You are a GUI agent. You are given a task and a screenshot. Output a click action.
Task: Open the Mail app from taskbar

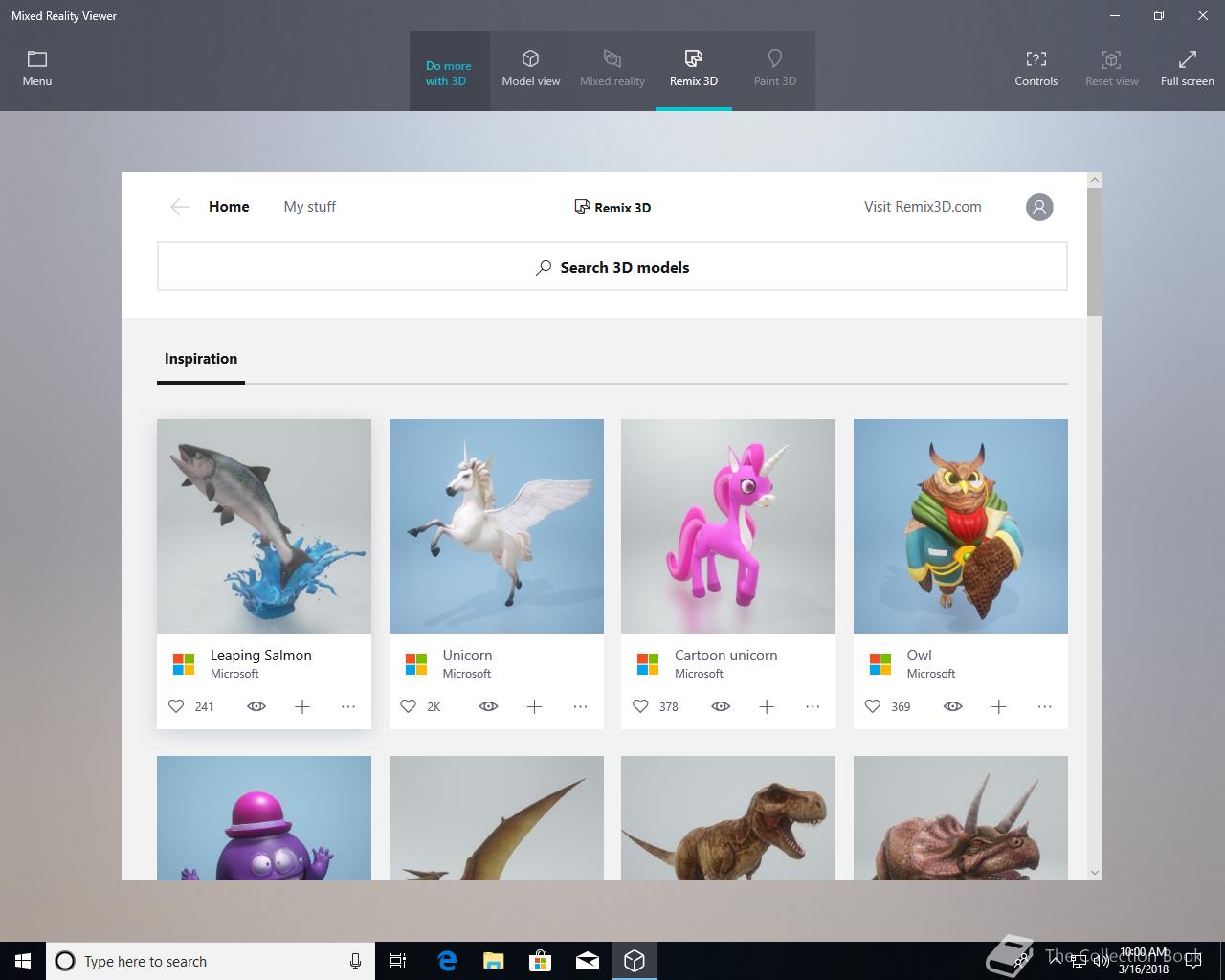[588, 961]
